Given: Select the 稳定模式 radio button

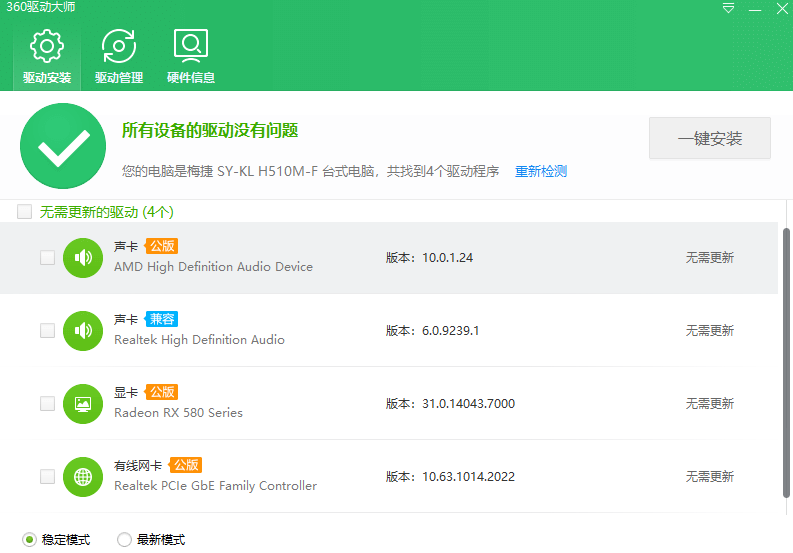Looking at the screenshot, I should click(29, 540).
